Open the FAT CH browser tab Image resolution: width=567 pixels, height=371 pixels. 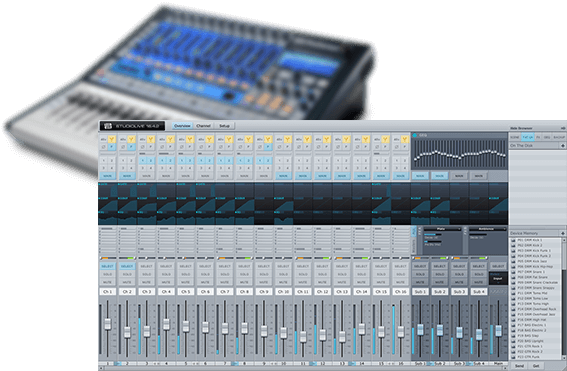528,137
